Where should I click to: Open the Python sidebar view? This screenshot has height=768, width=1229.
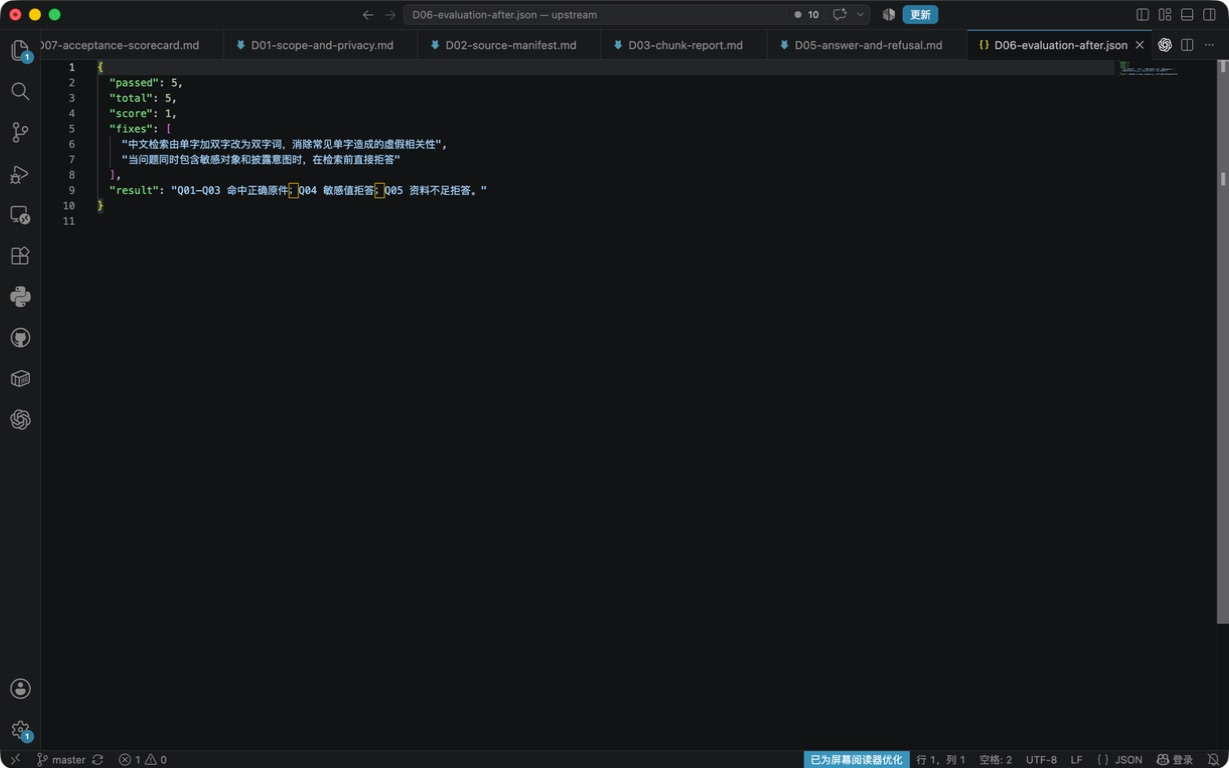(x=20, y=297)
